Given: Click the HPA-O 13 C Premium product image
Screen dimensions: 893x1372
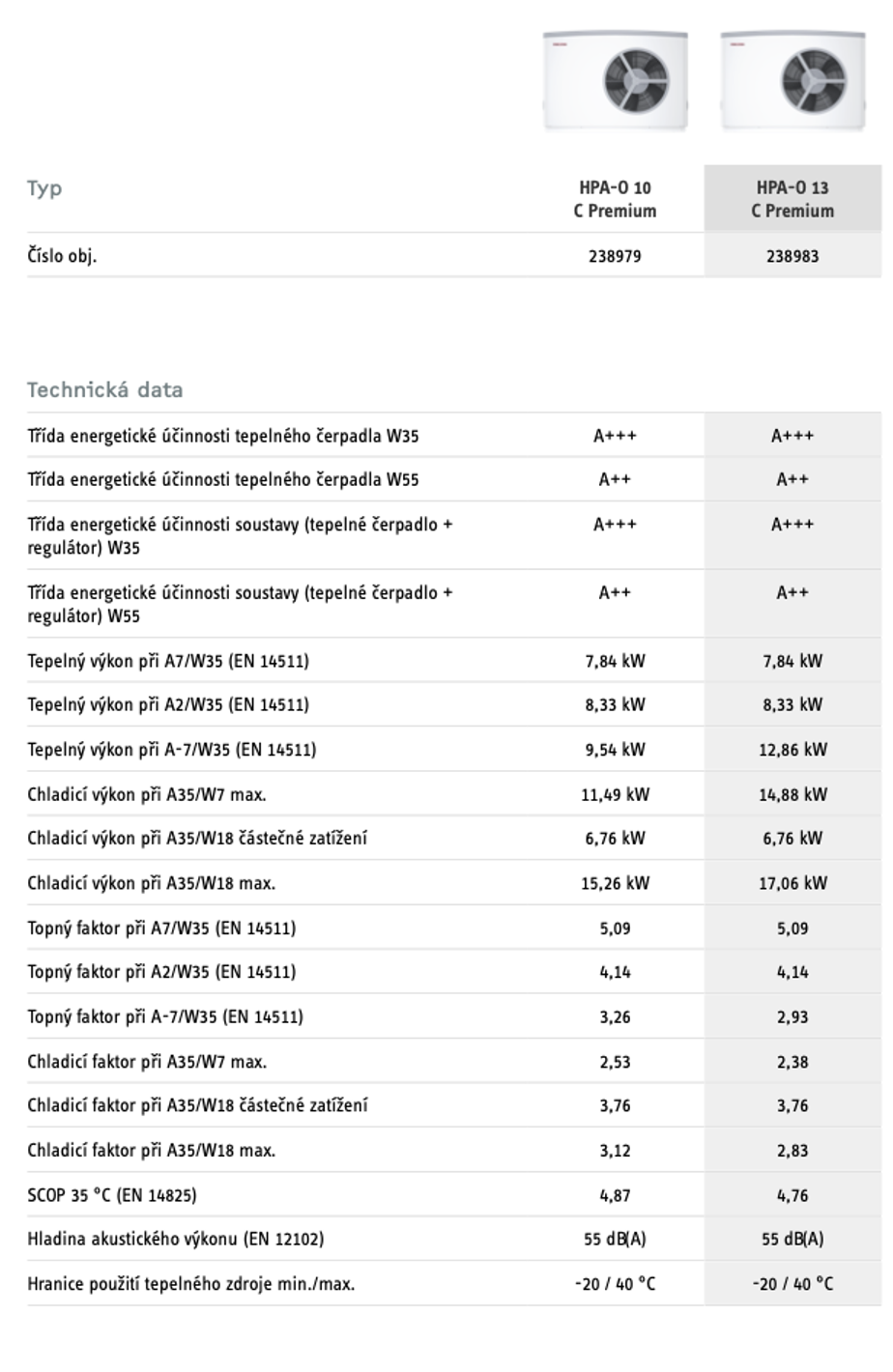Looking at the screenshot, I should click(x=792, y=81).
